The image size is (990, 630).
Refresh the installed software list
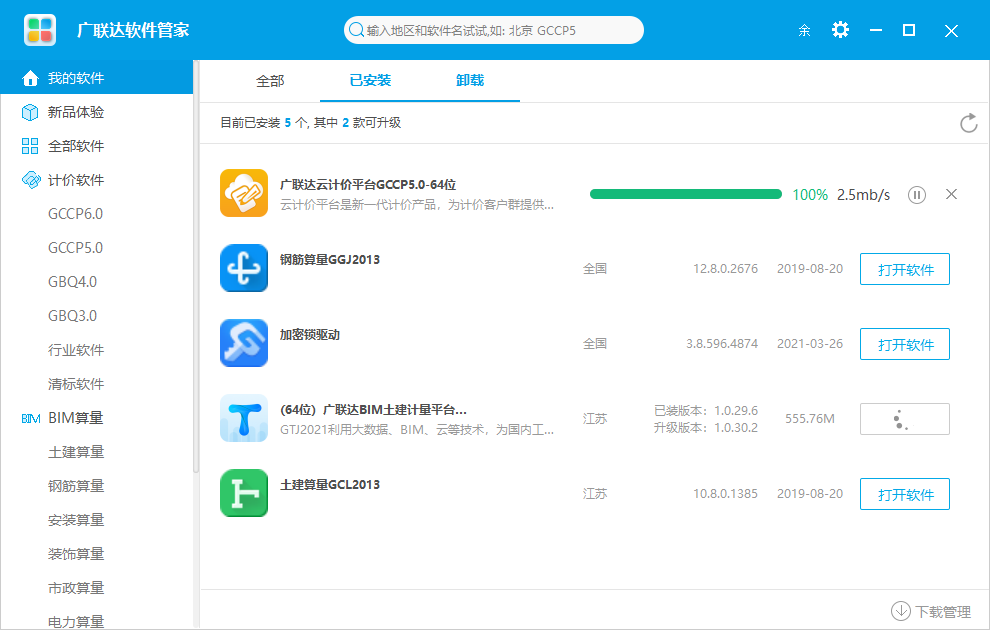pos(969,123)
